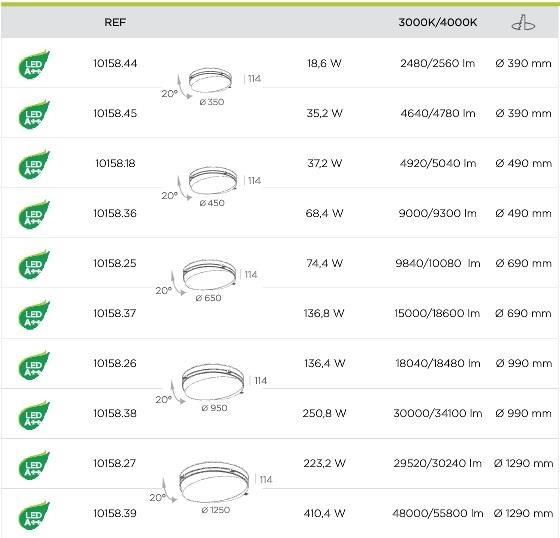Click the ceiling lamp diameter icon in header
This screenshot has width=560, height=538.
click(523, 23)
